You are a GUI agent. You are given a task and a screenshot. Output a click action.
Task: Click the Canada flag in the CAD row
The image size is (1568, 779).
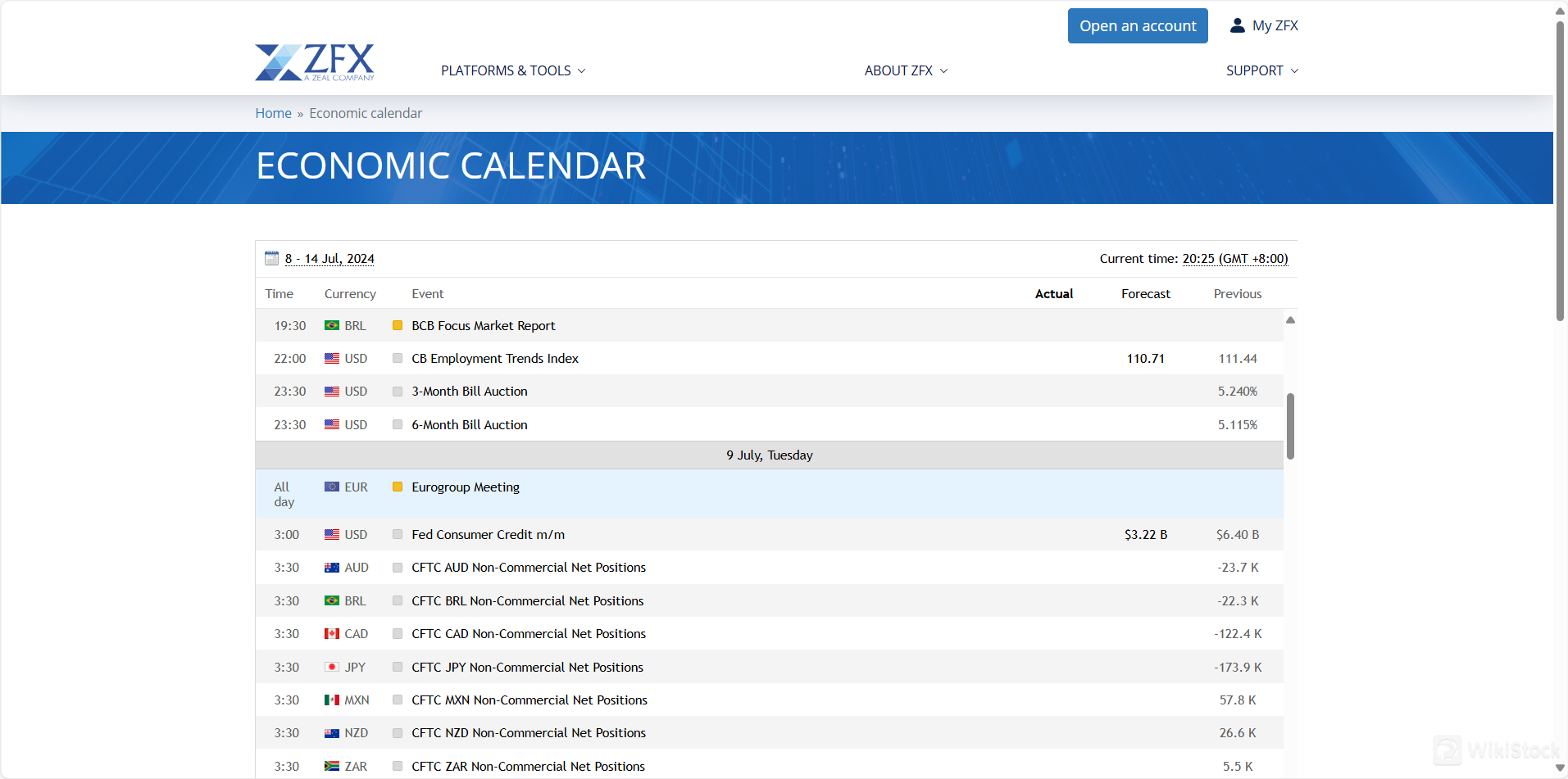pos(332,634)
